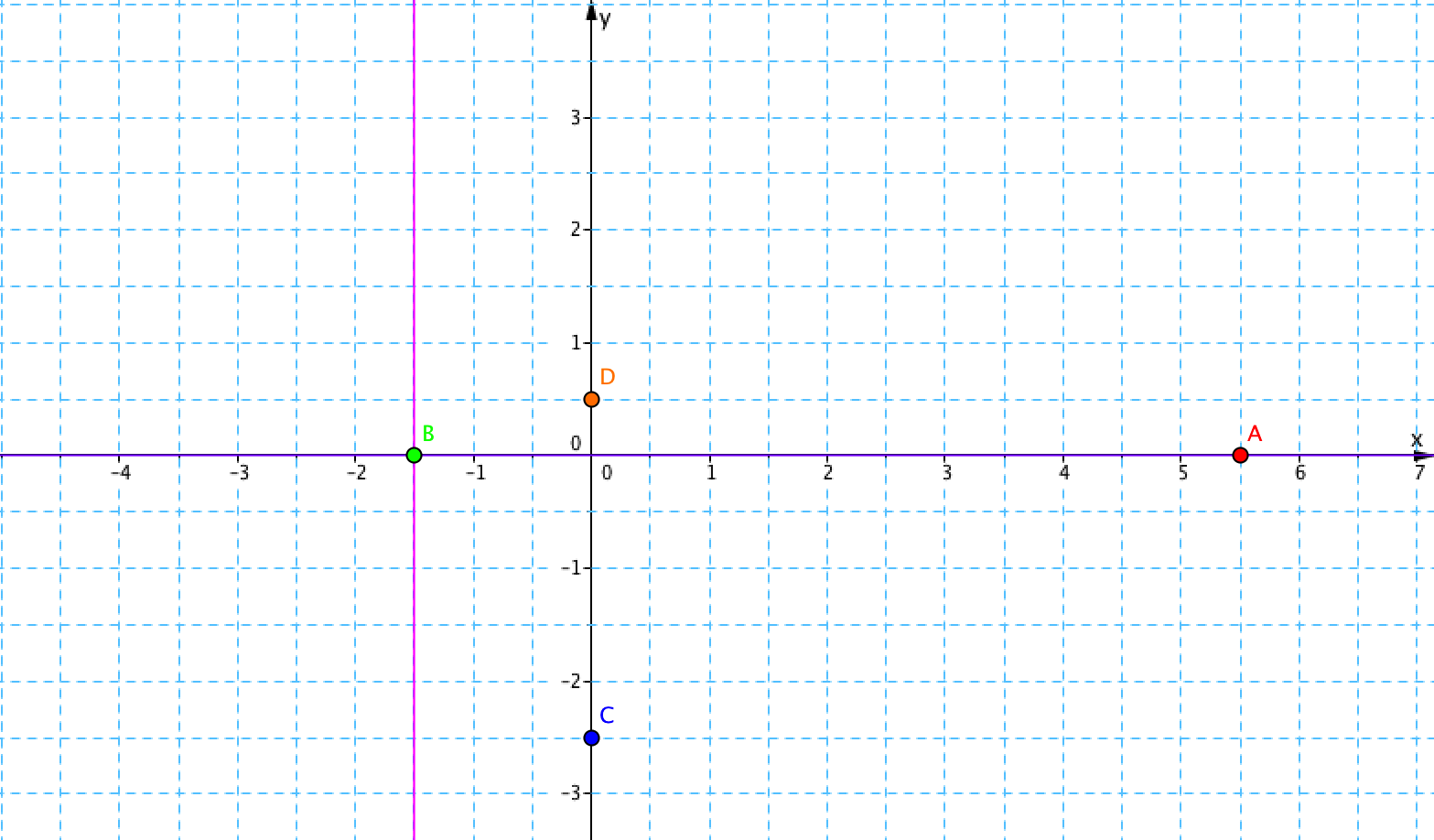The image size is (1434, 840).
Task: Click the red label 'A'
Action: click(x=1255, y=434)
